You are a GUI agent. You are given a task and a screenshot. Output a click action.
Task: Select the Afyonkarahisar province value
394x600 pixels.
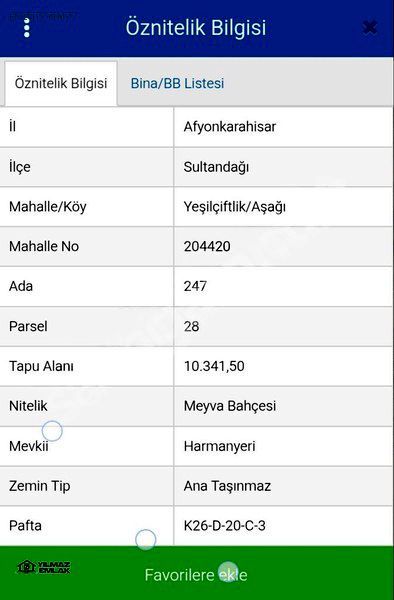click(230, 127)
